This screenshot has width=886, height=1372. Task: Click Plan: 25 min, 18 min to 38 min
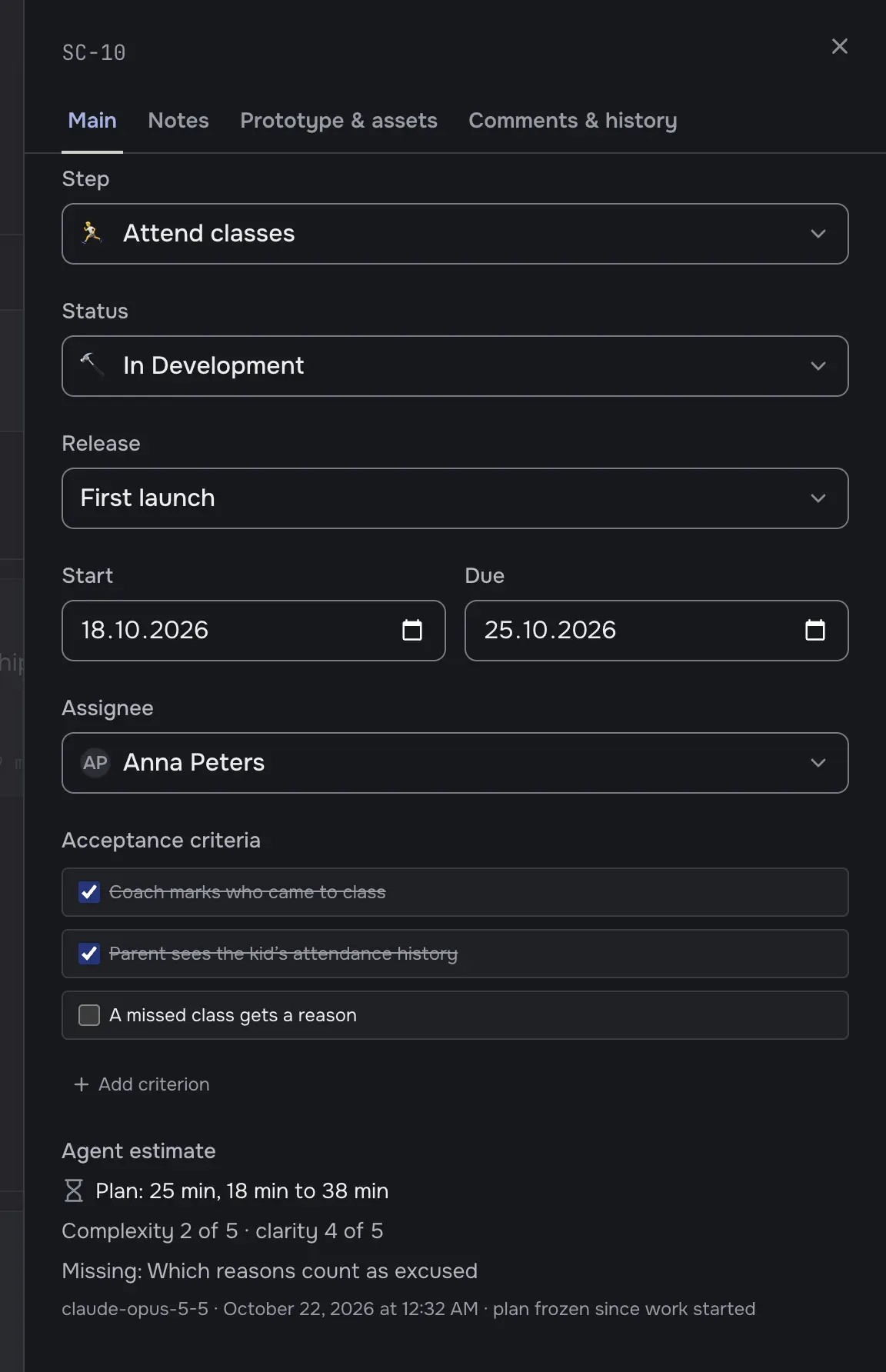pos(241,1191)
